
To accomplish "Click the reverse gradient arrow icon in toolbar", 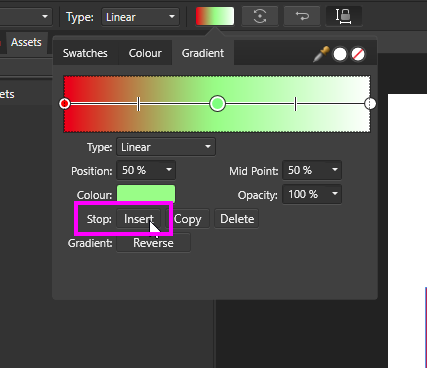I will (302, 16).
